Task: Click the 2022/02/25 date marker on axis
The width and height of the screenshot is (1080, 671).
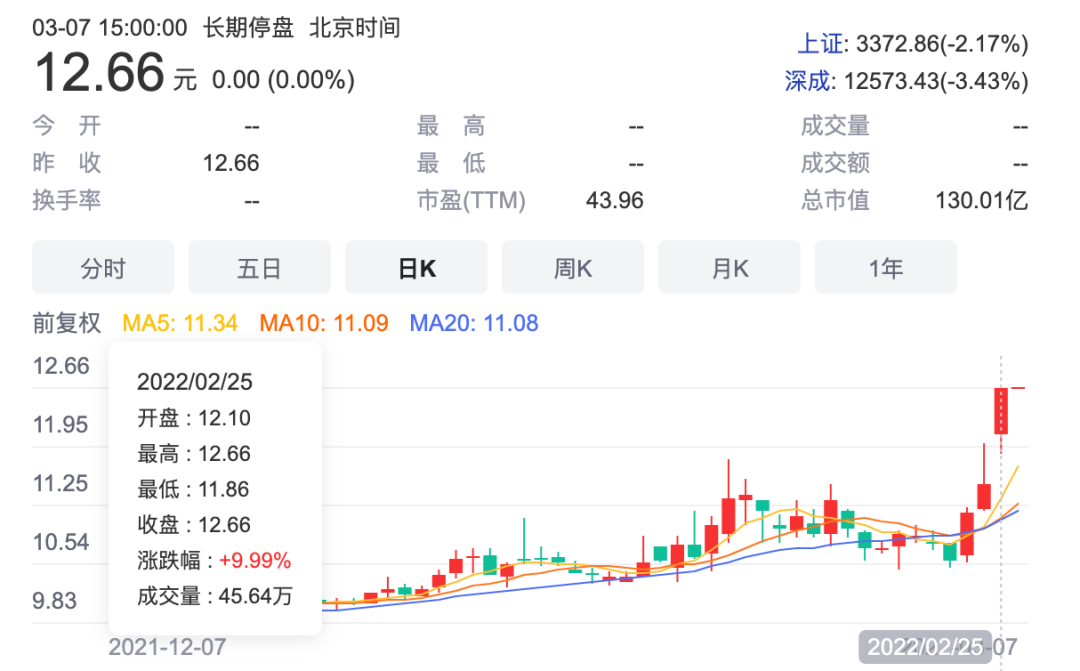Action: (927, 646)
